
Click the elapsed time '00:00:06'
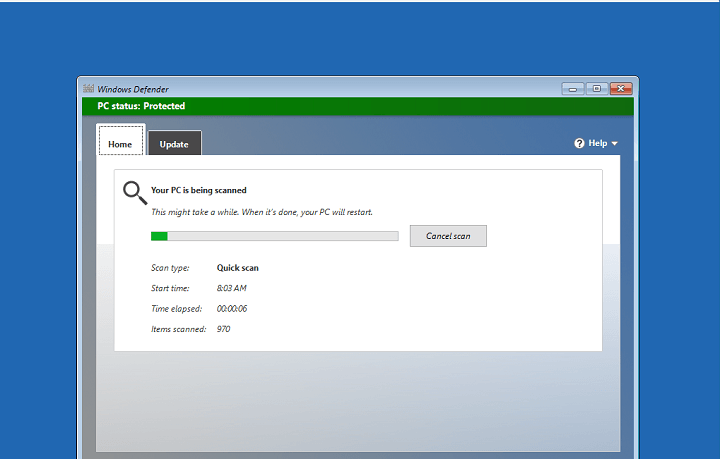click(x=232, y=308)
